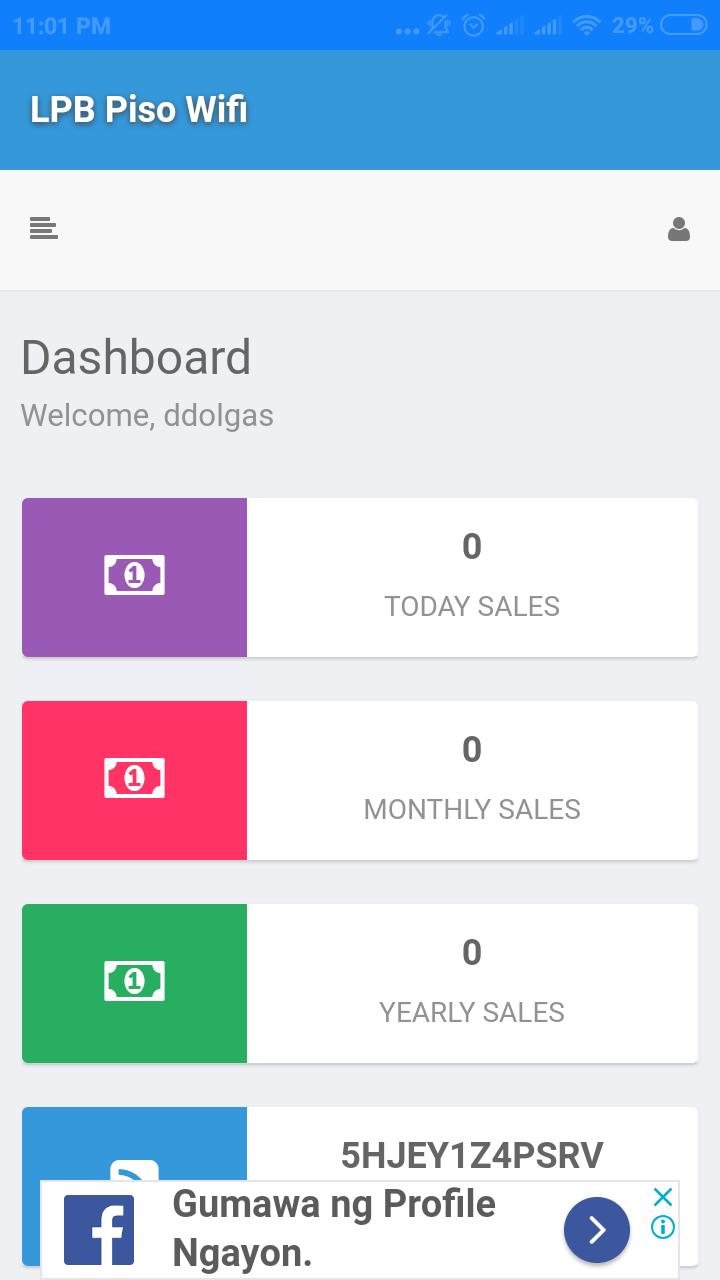Open the hamburger navigation menu
The width and height of the screenshot is (720, 1280).
click(x=44, y=229)
